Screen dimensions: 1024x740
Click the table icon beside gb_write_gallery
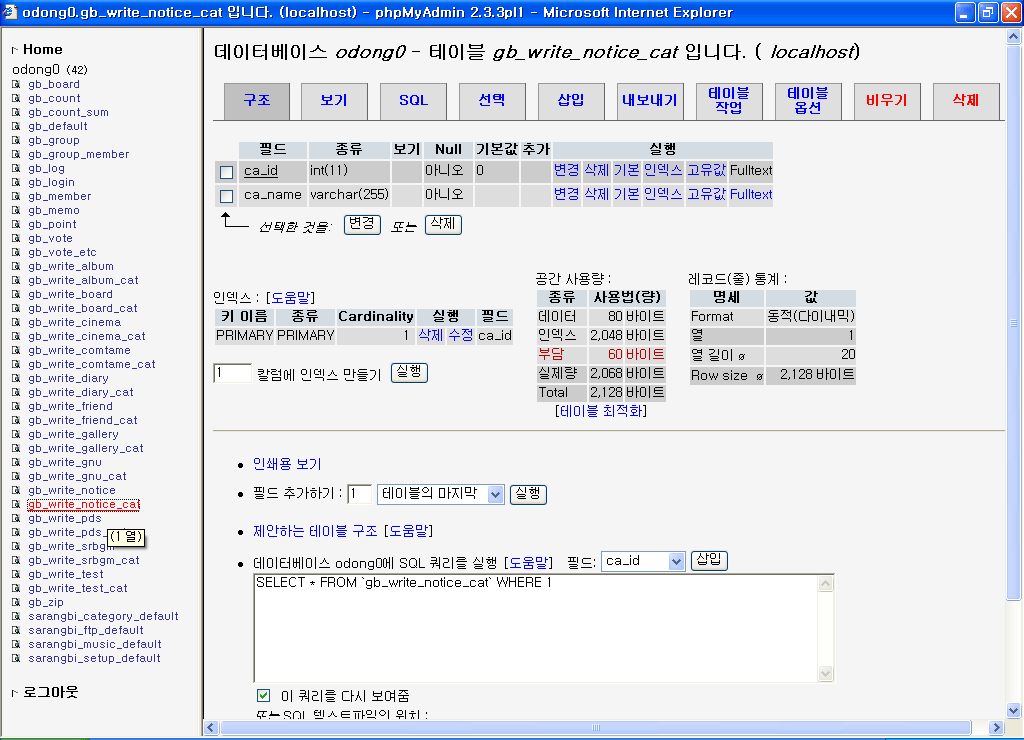[16, 435]
